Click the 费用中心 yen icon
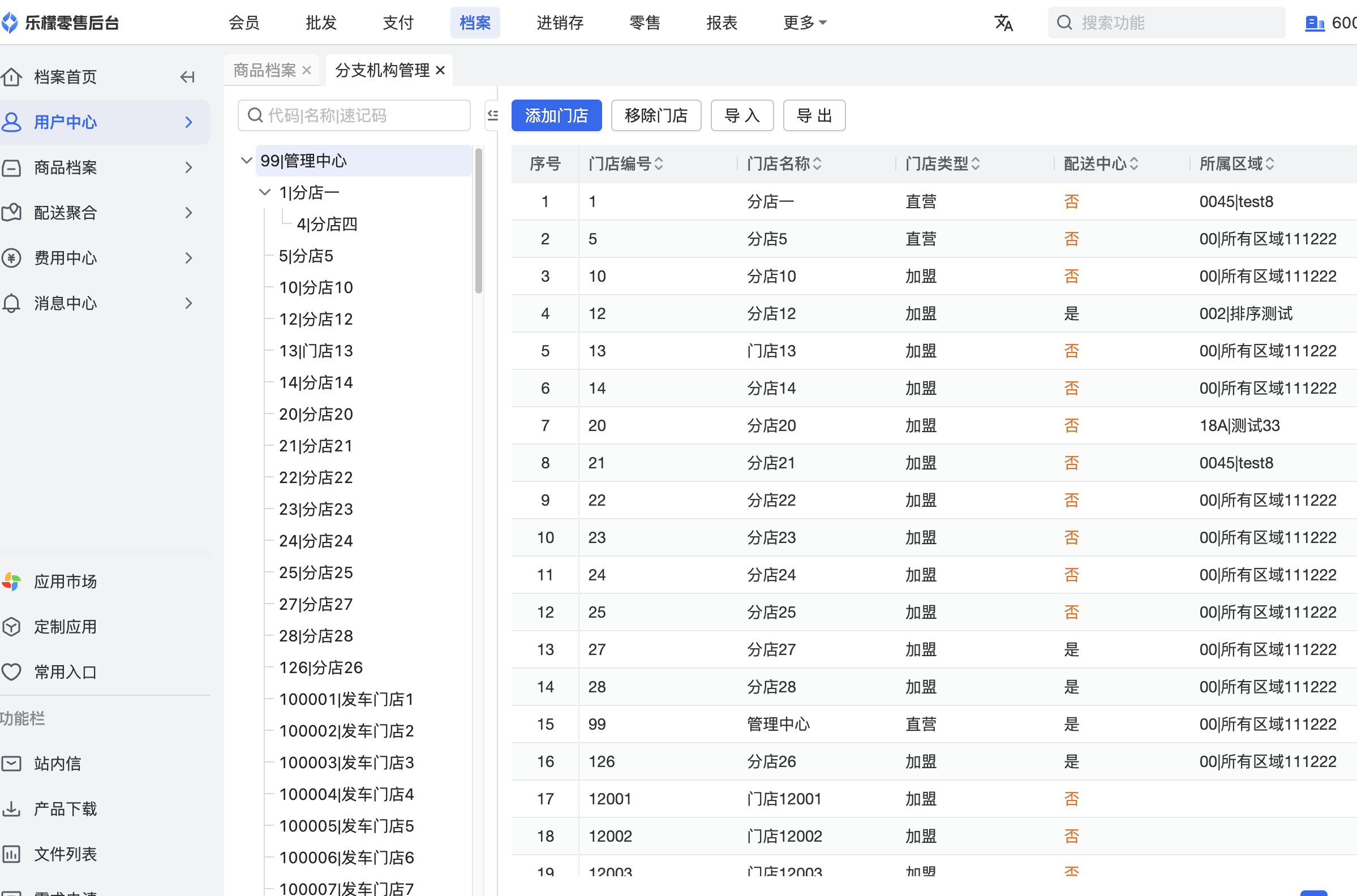 [11, 258]
